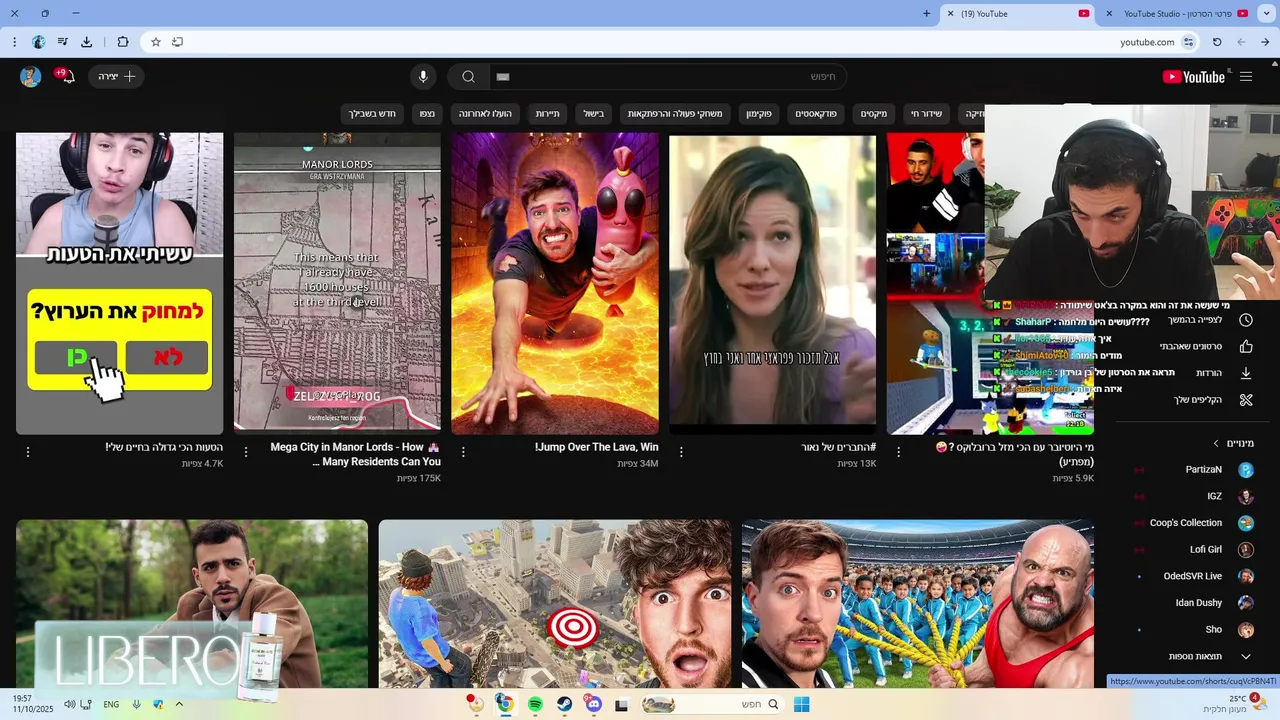Select the נצפו filter chip
This screenshot has height=720, width=1280.
pos(427,114)
